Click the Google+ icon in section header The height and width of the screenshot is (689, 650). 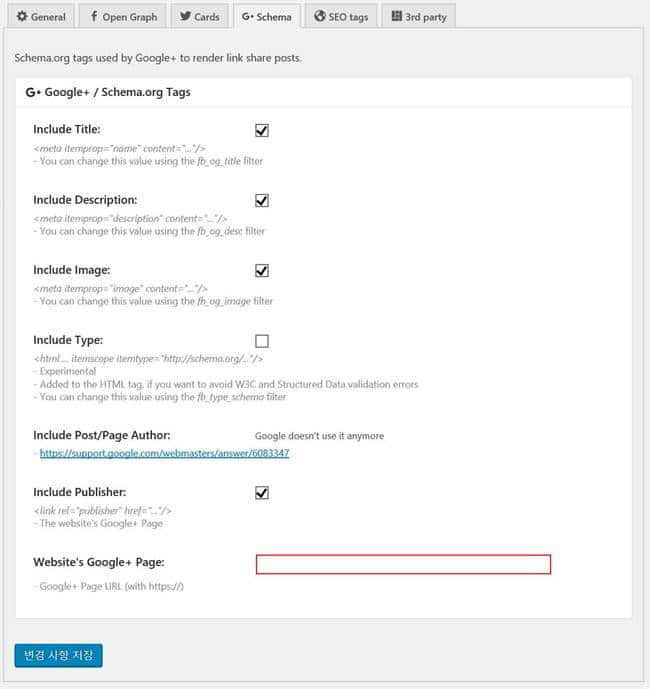click(x=33, y=92)
